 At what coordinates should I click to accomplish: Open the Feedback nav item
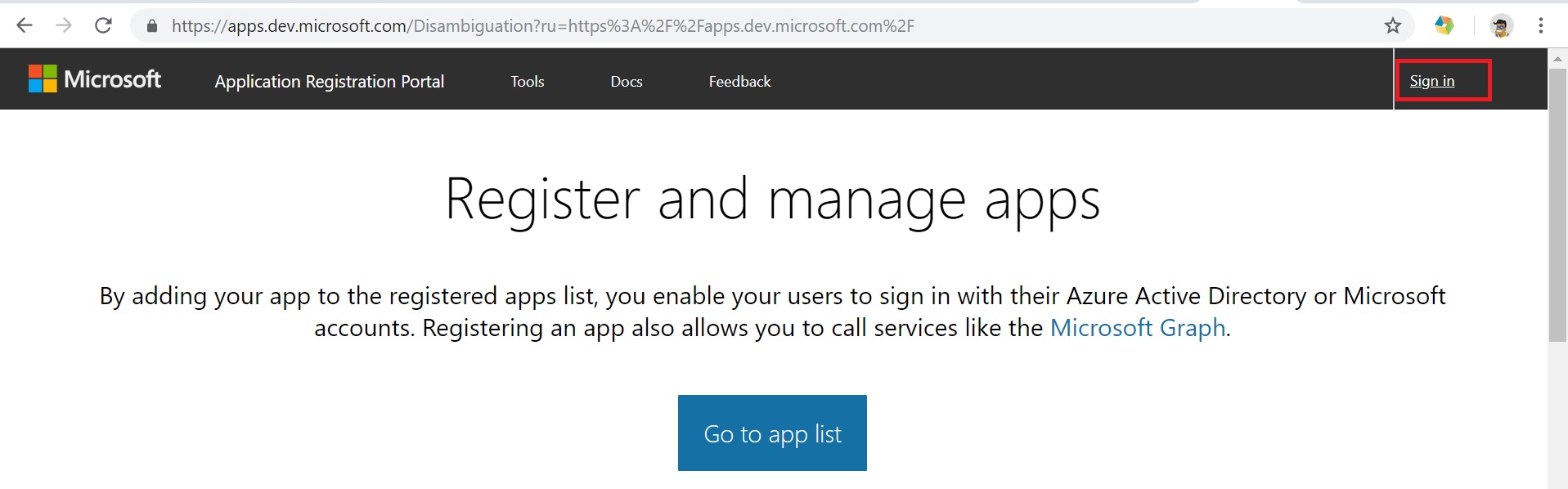(739, 82)
